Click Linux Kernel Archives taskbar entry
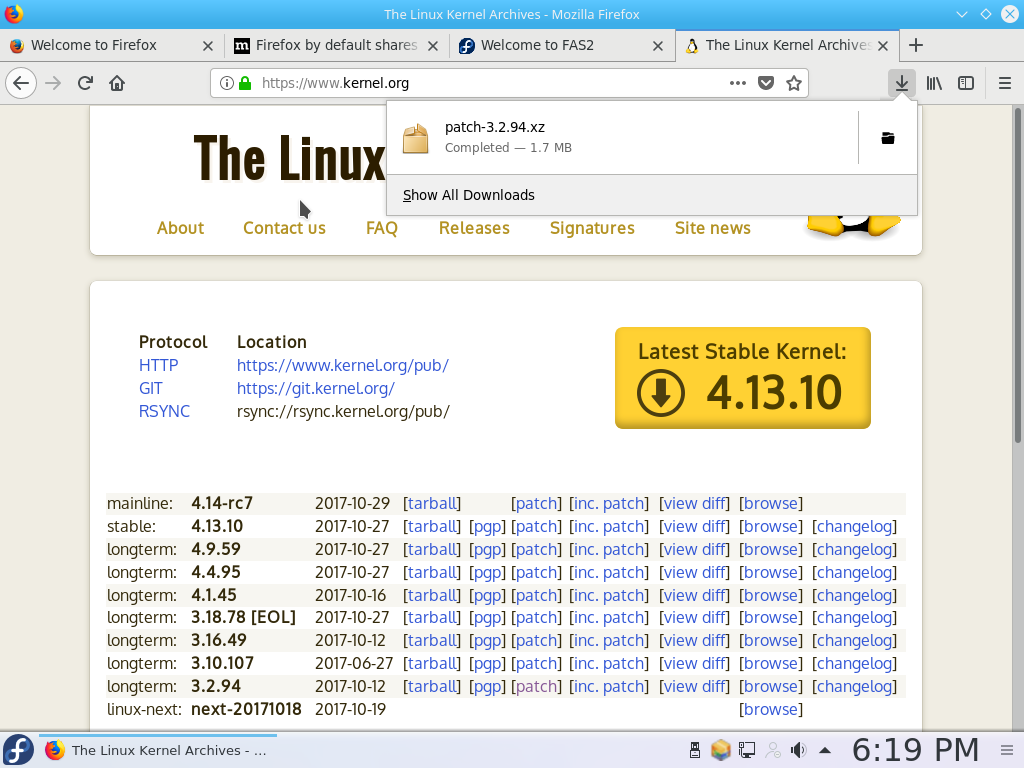This screenshot has width=1024, height=768. pos(158,750)
